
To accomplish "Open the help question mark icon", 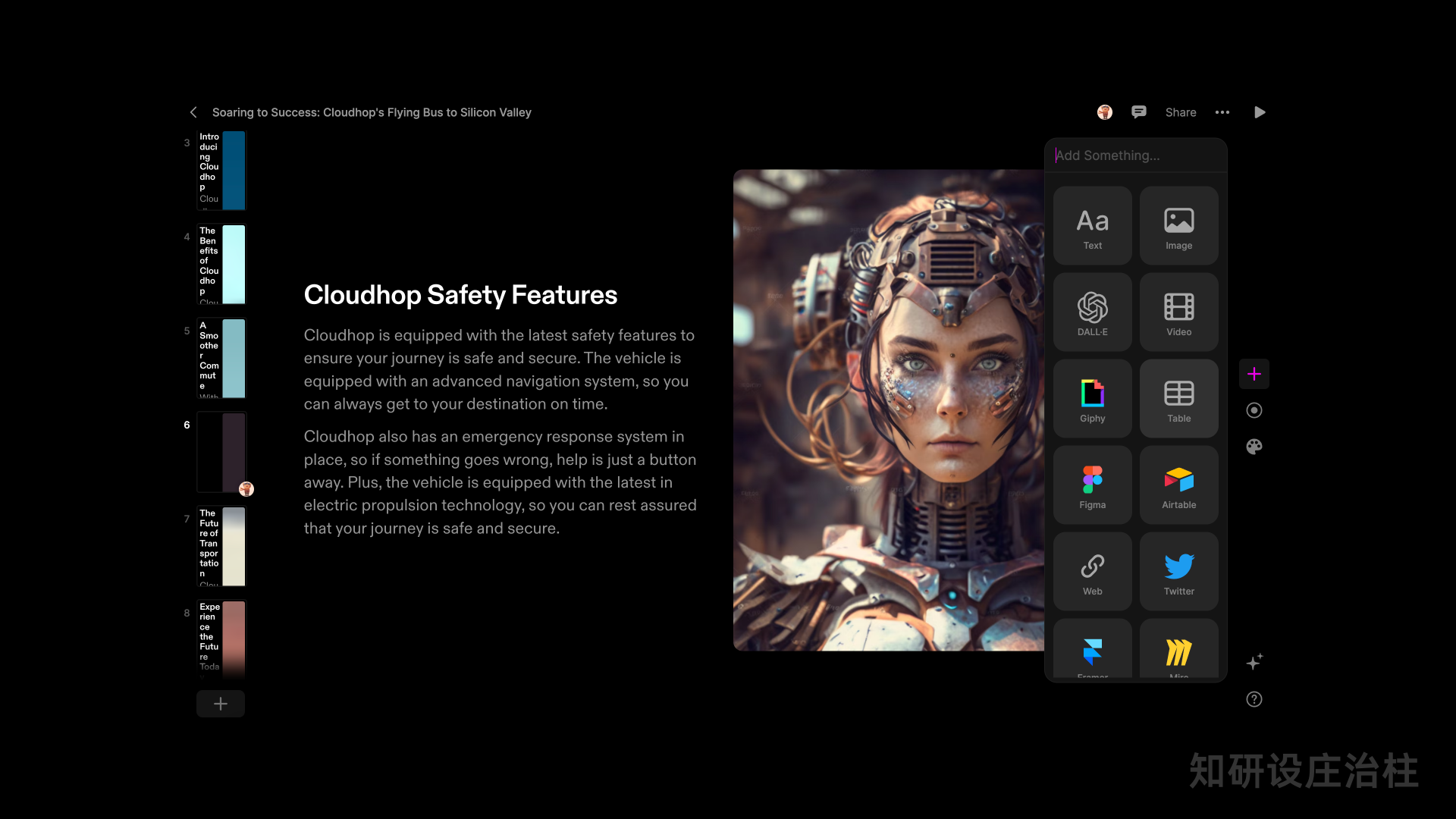I will click(x=1254, y=699).
